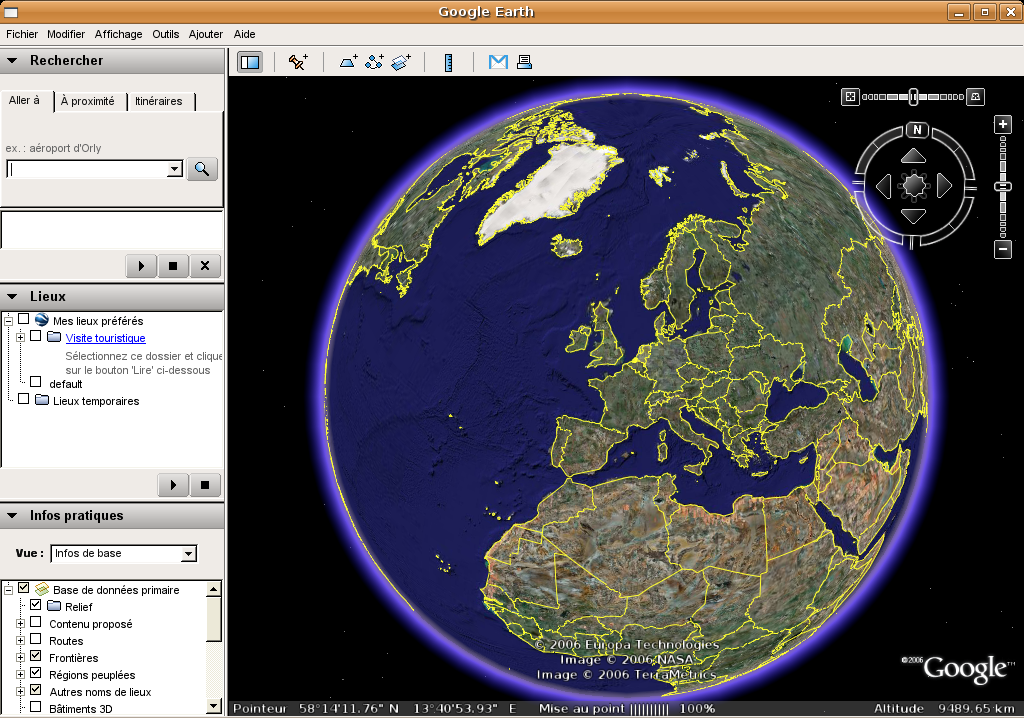1024x718 pixels.
Task: Open the Modifier menu
Action: (x=66, y=34)
